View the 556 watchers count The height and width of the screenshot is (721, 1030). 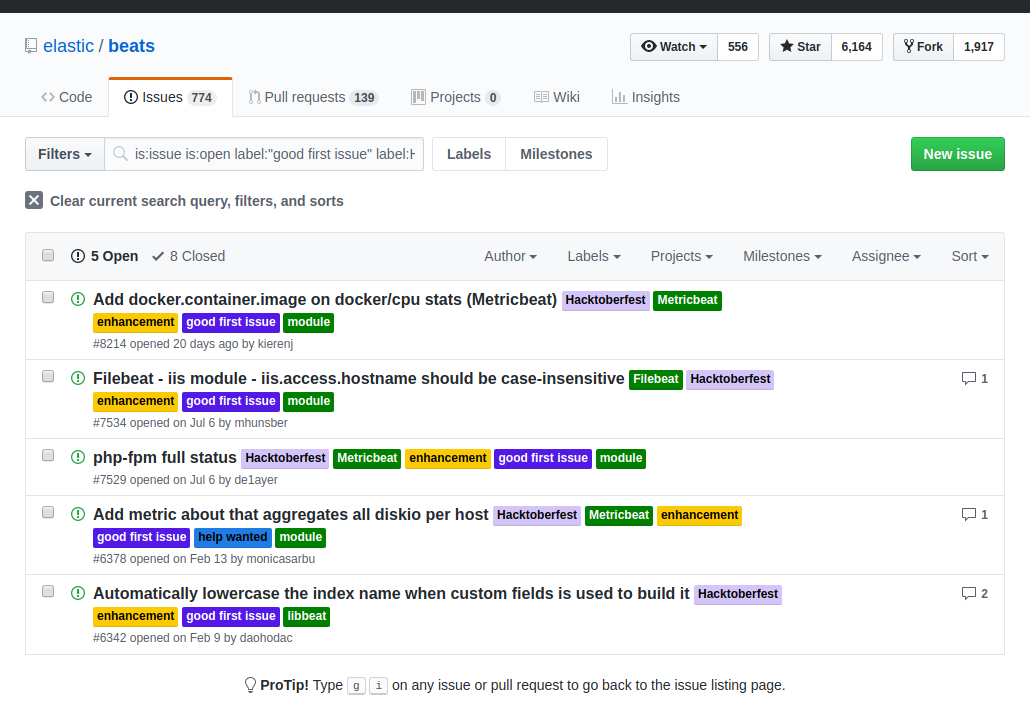coord(738,47)
